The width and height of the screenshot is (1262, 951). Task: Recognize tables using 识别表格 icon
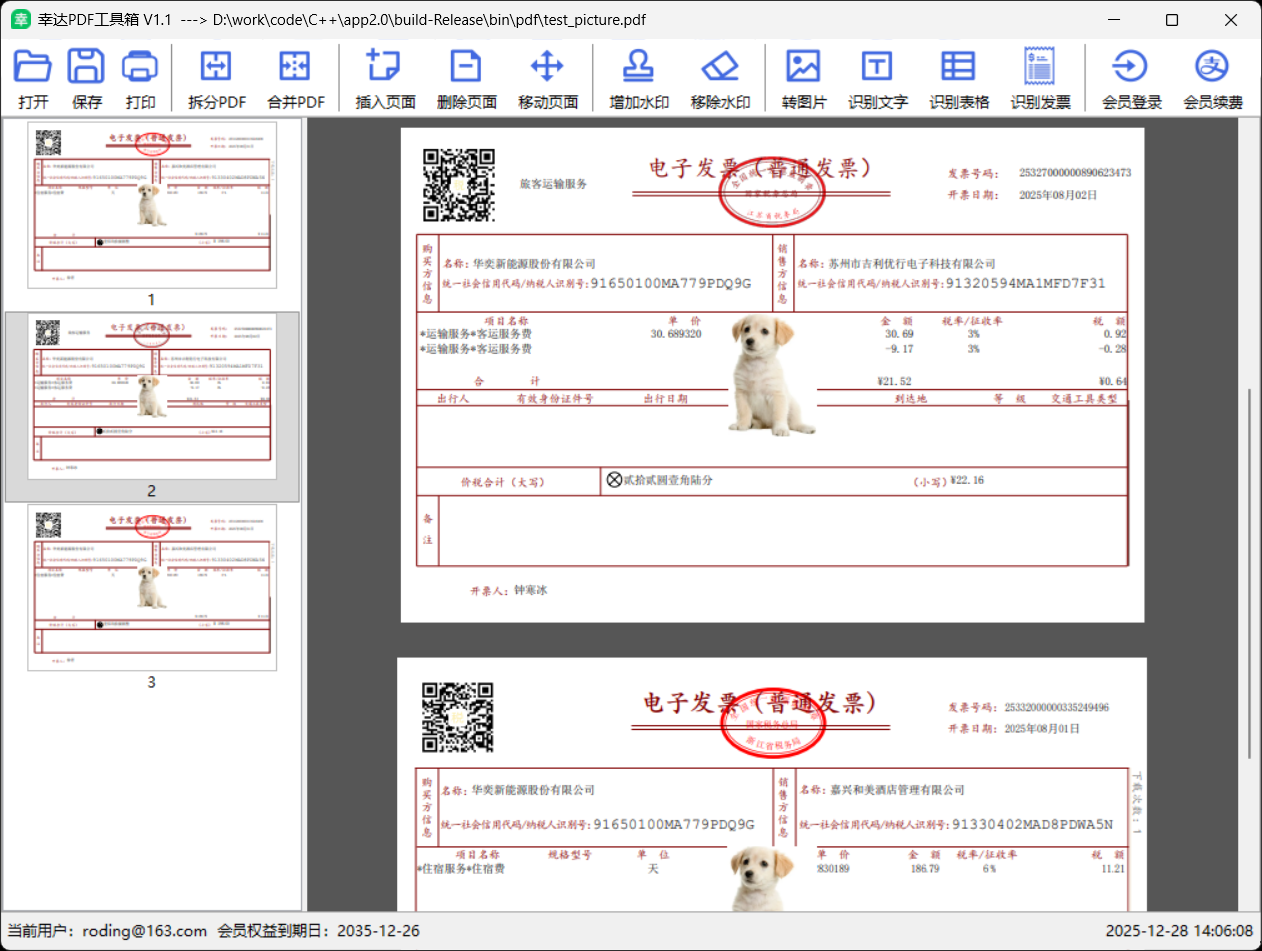point(958,67)
